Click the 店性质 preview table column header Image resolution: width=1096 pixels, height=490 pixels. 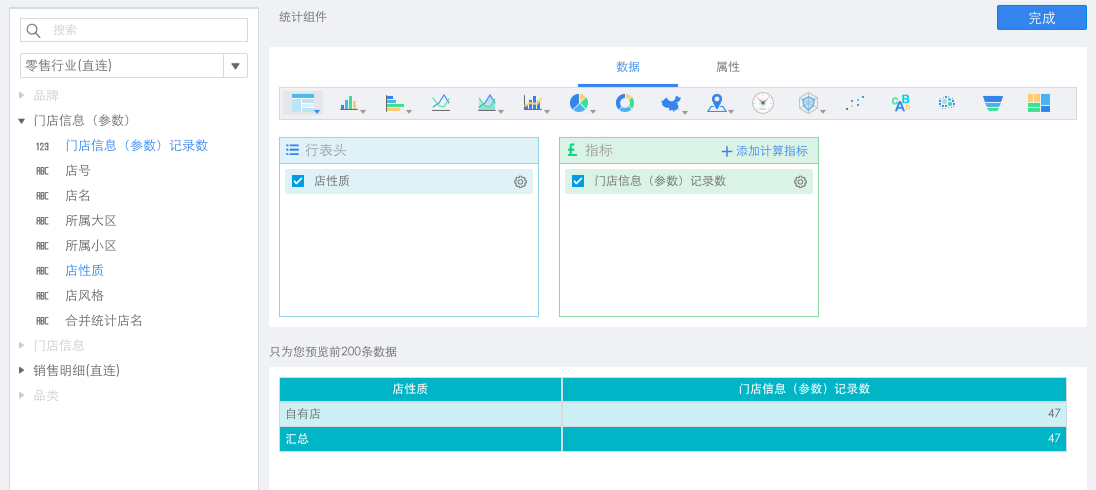(x=420, y=389)
